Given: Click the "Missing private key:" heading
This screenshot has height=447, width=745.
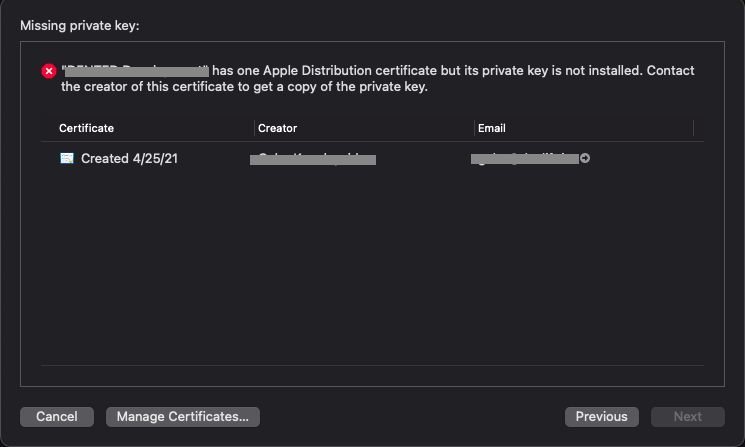Looking at the screenshot, I should tap(80, 26).
